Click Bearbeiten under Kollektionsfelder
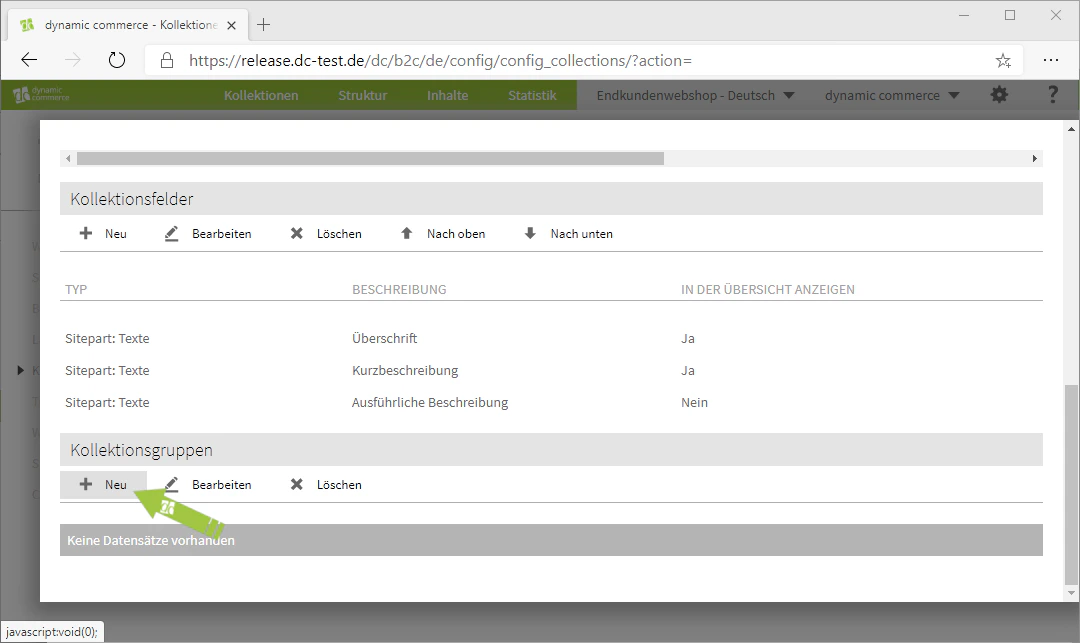The width and height of the screenshot is (1080, 643). pos(208,233)
